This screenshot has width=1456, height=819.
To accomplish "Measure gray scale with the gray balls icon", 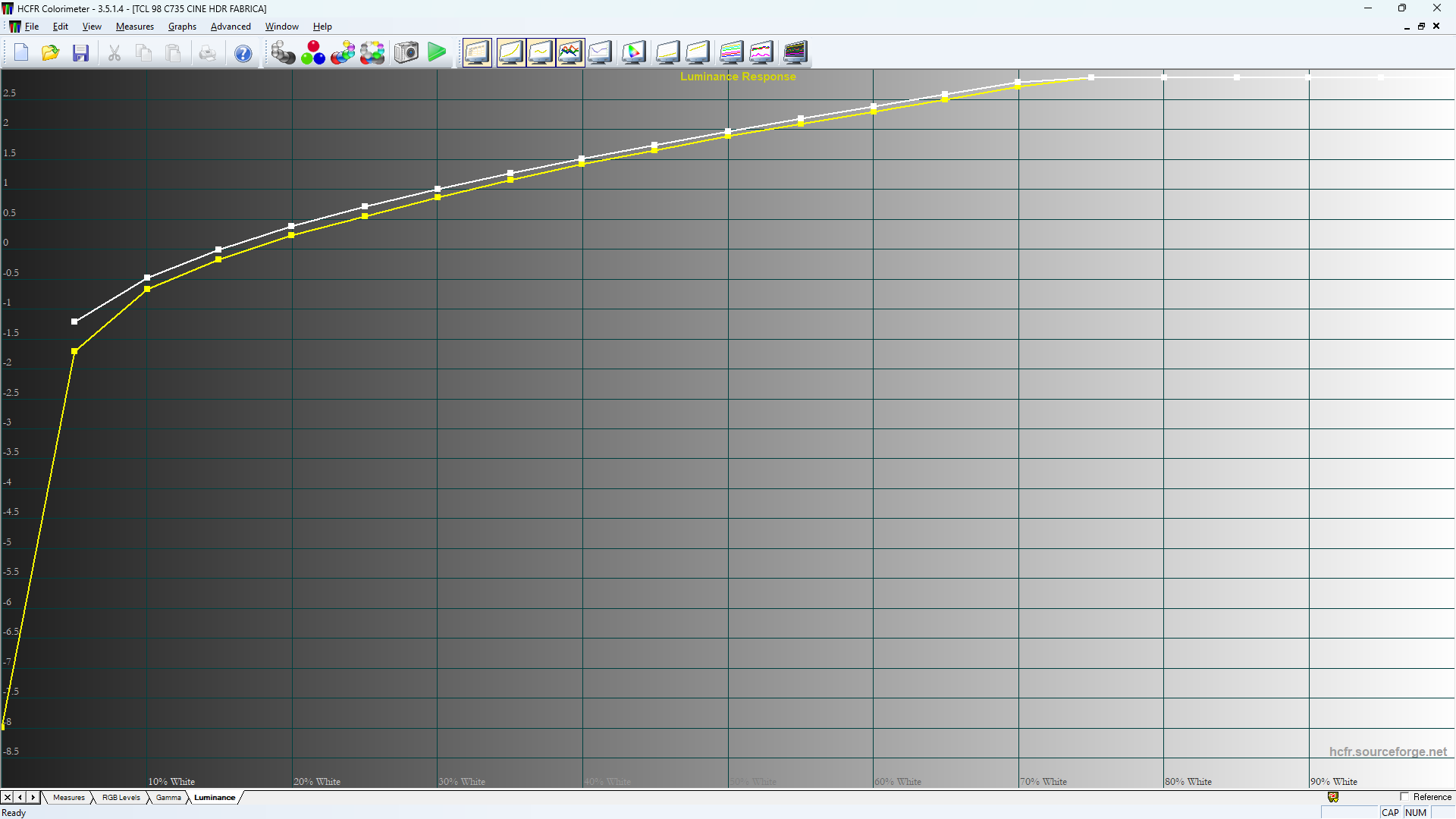I will tap(283, 53).
